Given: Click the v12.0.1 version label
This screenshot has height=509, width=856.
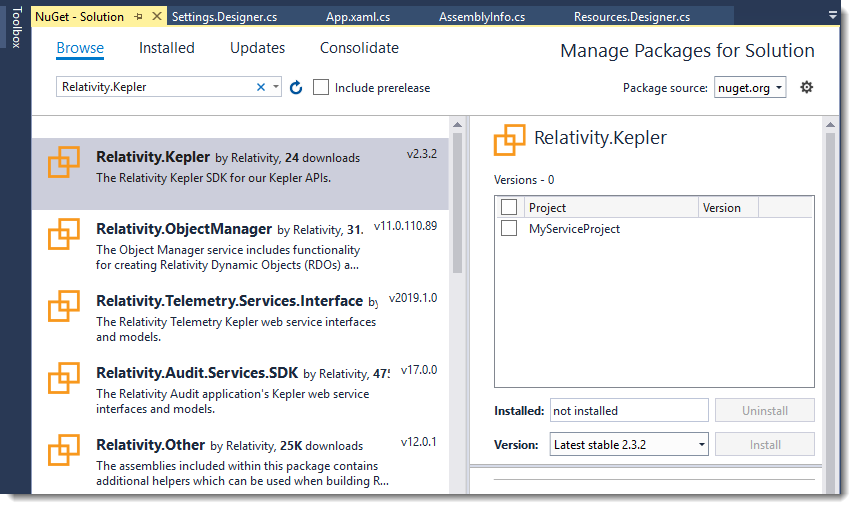Looking at the screenshot, I should coord(419,442).
